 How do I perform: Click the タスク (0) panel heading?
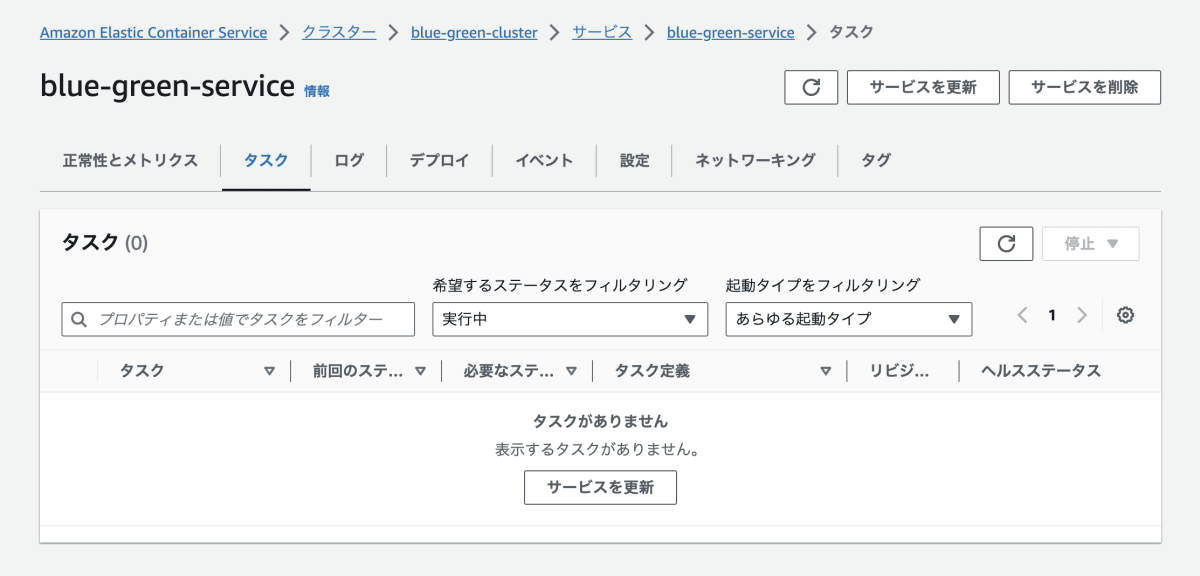(105, 242)
